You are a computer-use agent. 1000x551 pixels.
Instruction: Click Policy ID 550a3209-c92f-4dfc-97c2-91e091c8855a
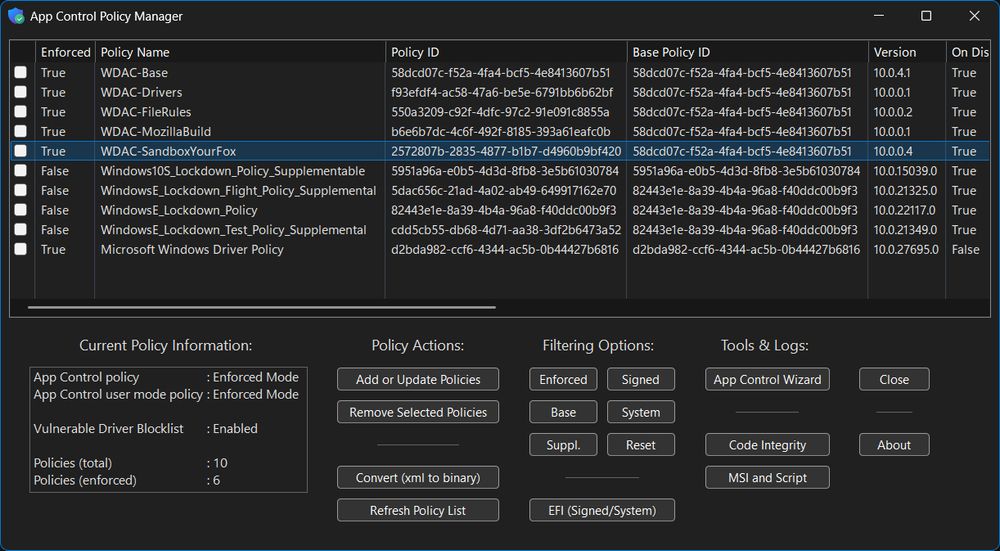500,112
